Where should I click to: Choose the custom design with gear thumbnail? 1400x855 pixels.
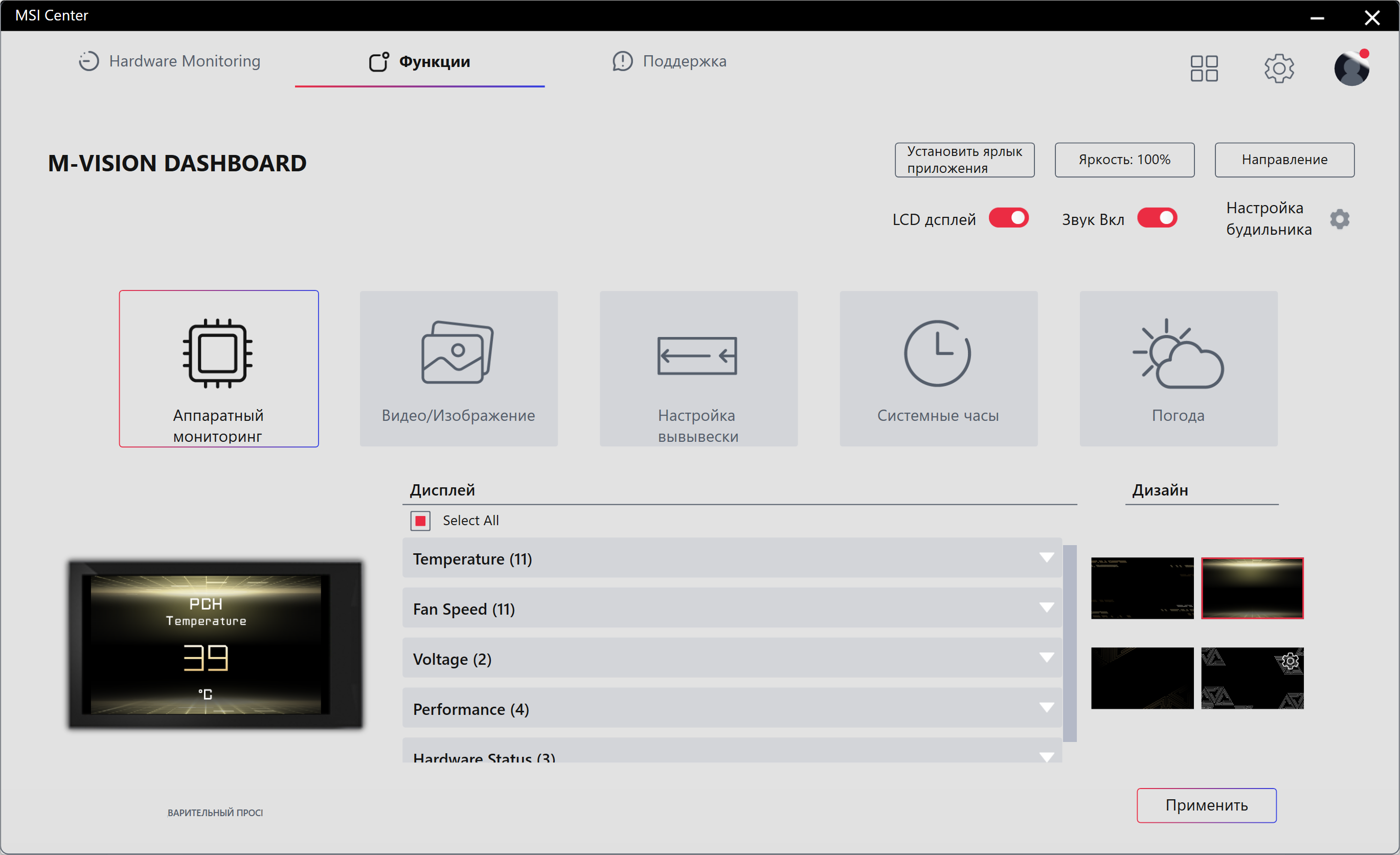coord(1252,678)
